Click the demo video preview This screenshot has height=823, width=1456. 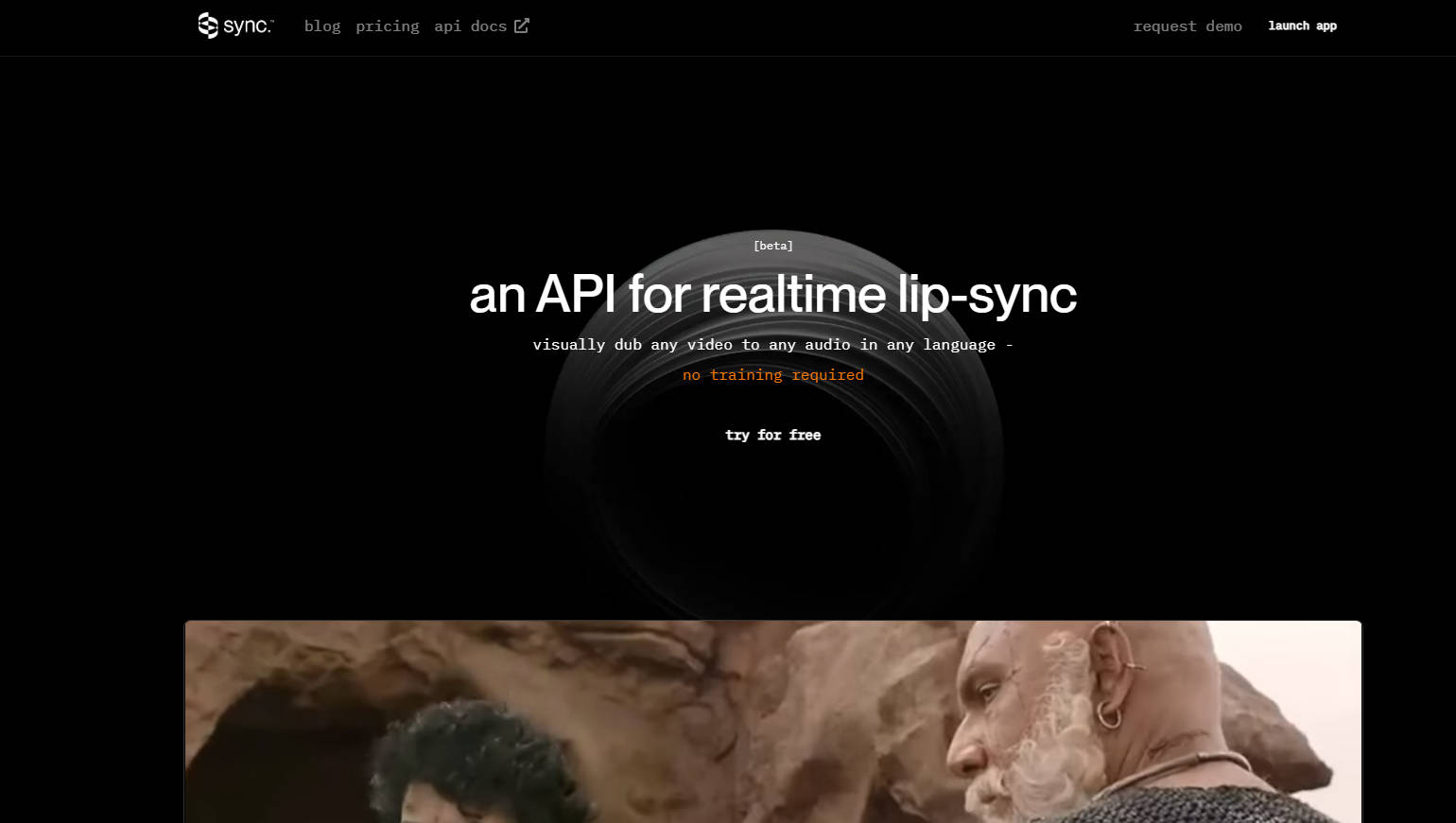point(772,722)
